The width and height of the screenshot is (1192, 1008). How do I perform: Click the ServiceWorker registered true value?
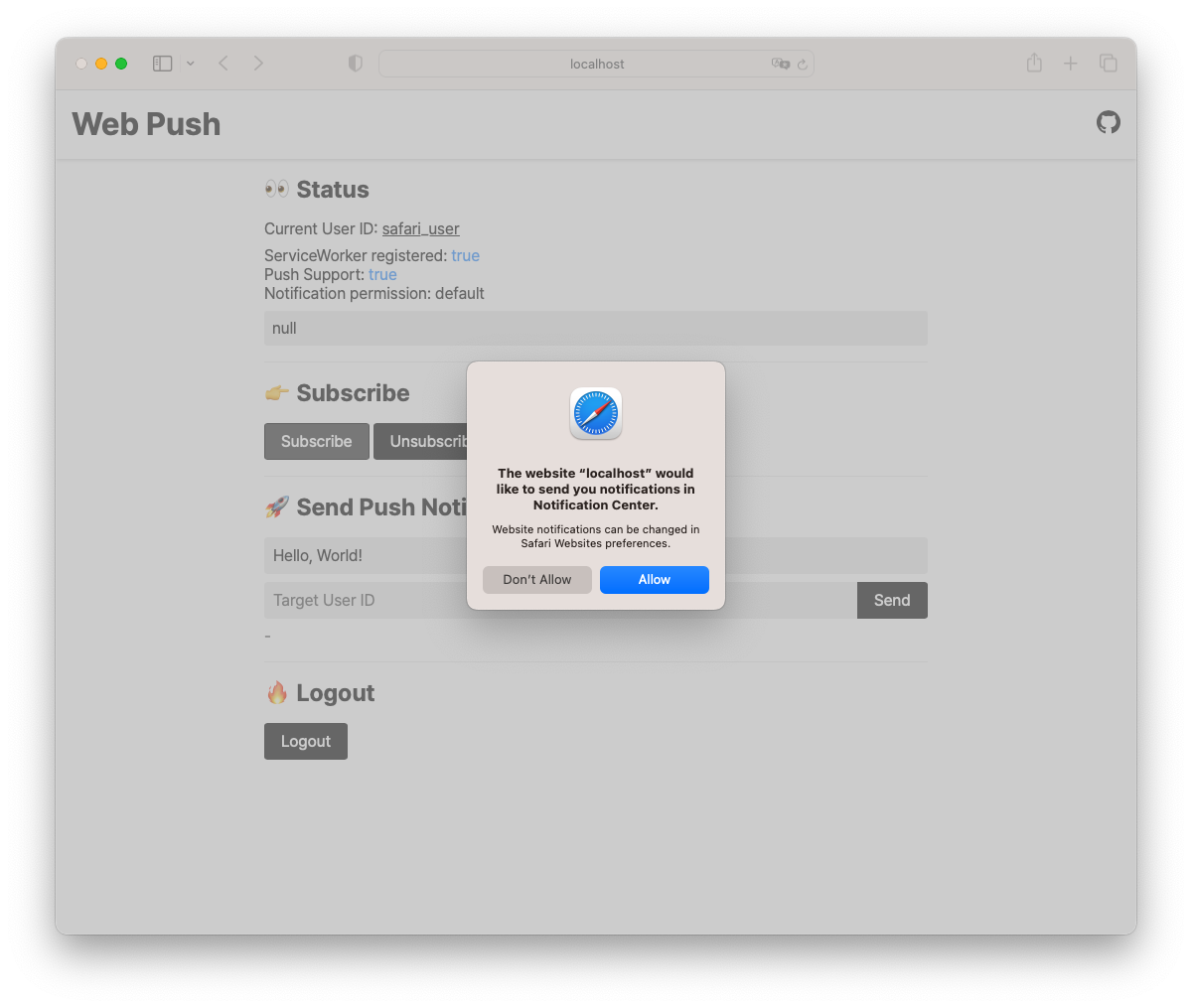[x=465, y=256]
